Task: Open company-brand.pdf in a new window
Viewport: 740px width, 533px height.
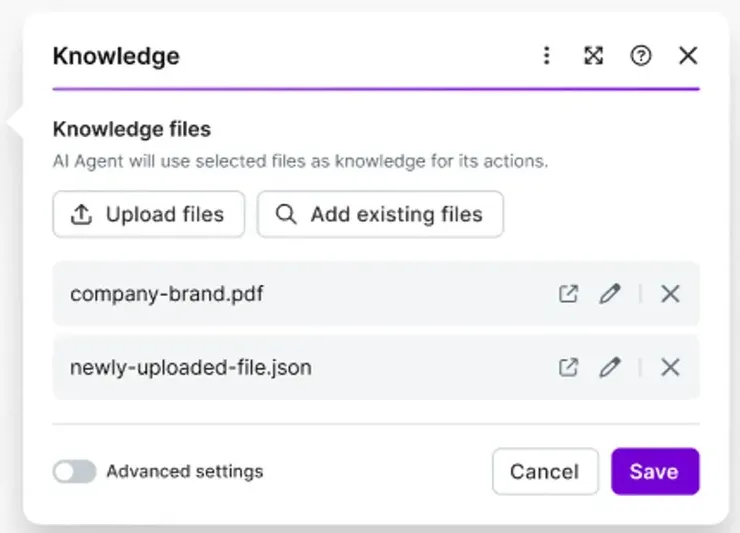Action: pos(568,294)
